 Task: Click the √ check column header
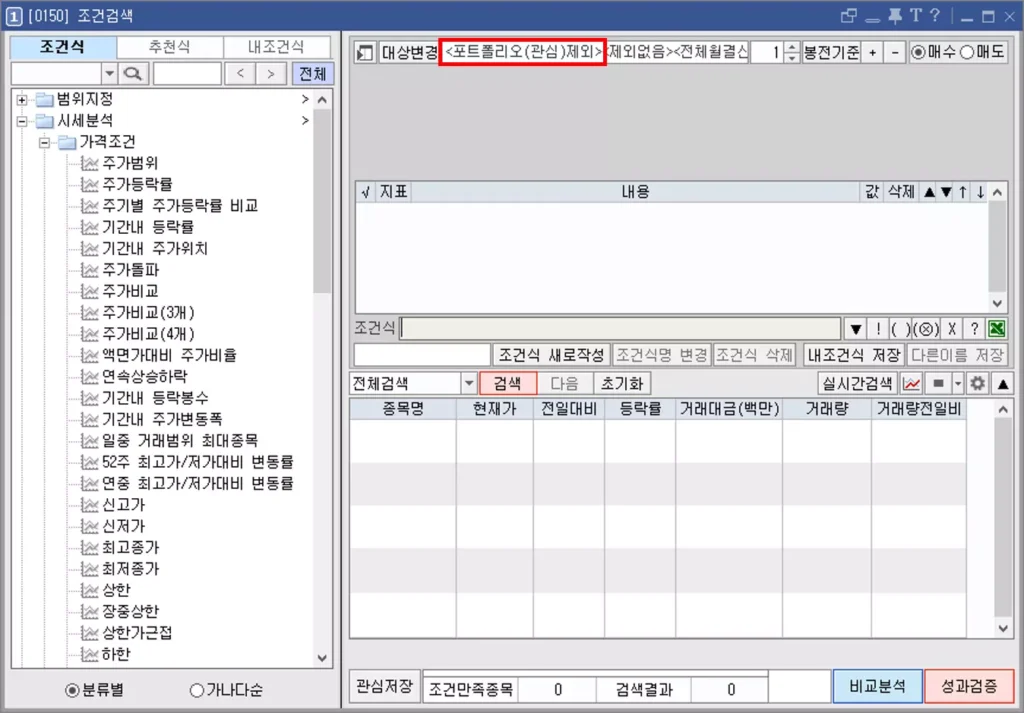point(365,192)
